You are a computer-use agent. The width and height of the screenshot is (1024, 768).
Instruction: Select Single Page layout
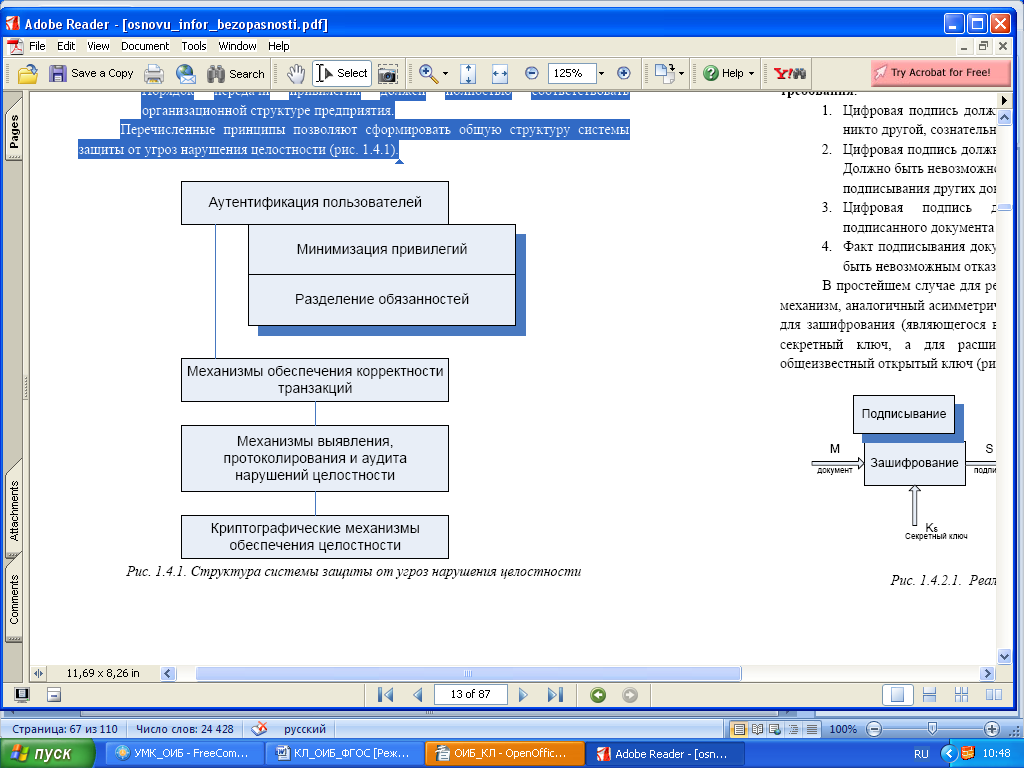(x=897, y=695)
